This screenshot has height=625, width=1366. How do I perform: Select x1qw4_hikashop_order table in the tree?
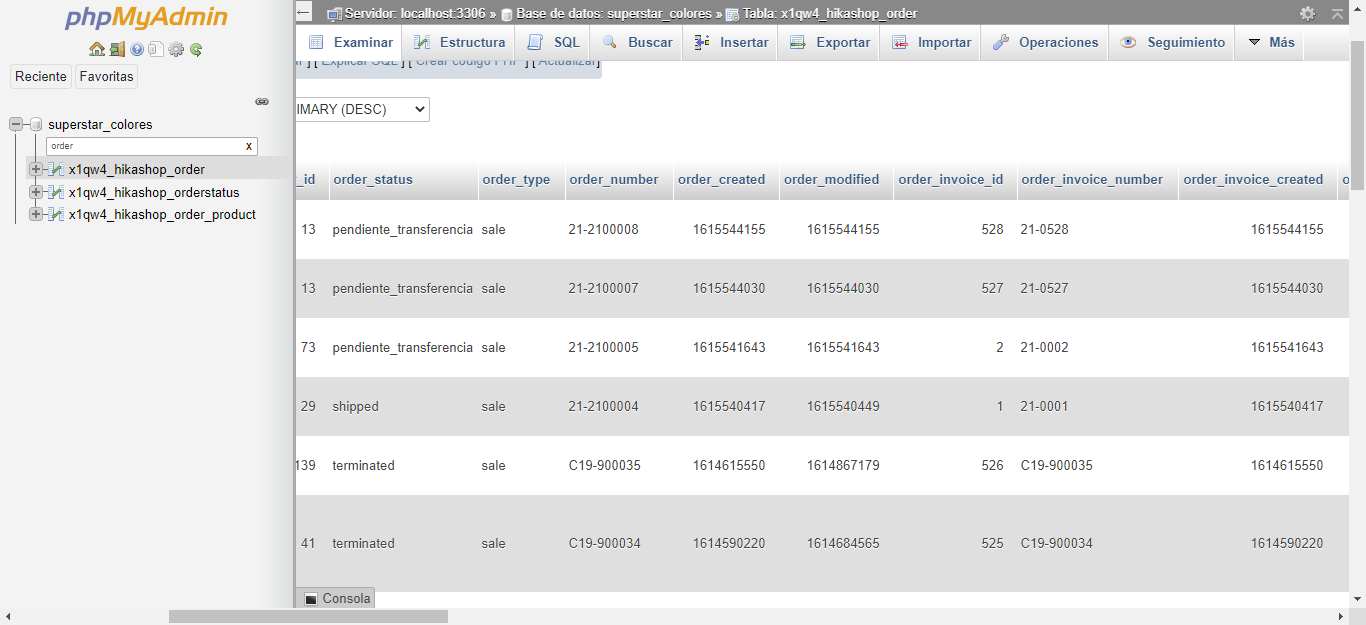pos(137,169)
